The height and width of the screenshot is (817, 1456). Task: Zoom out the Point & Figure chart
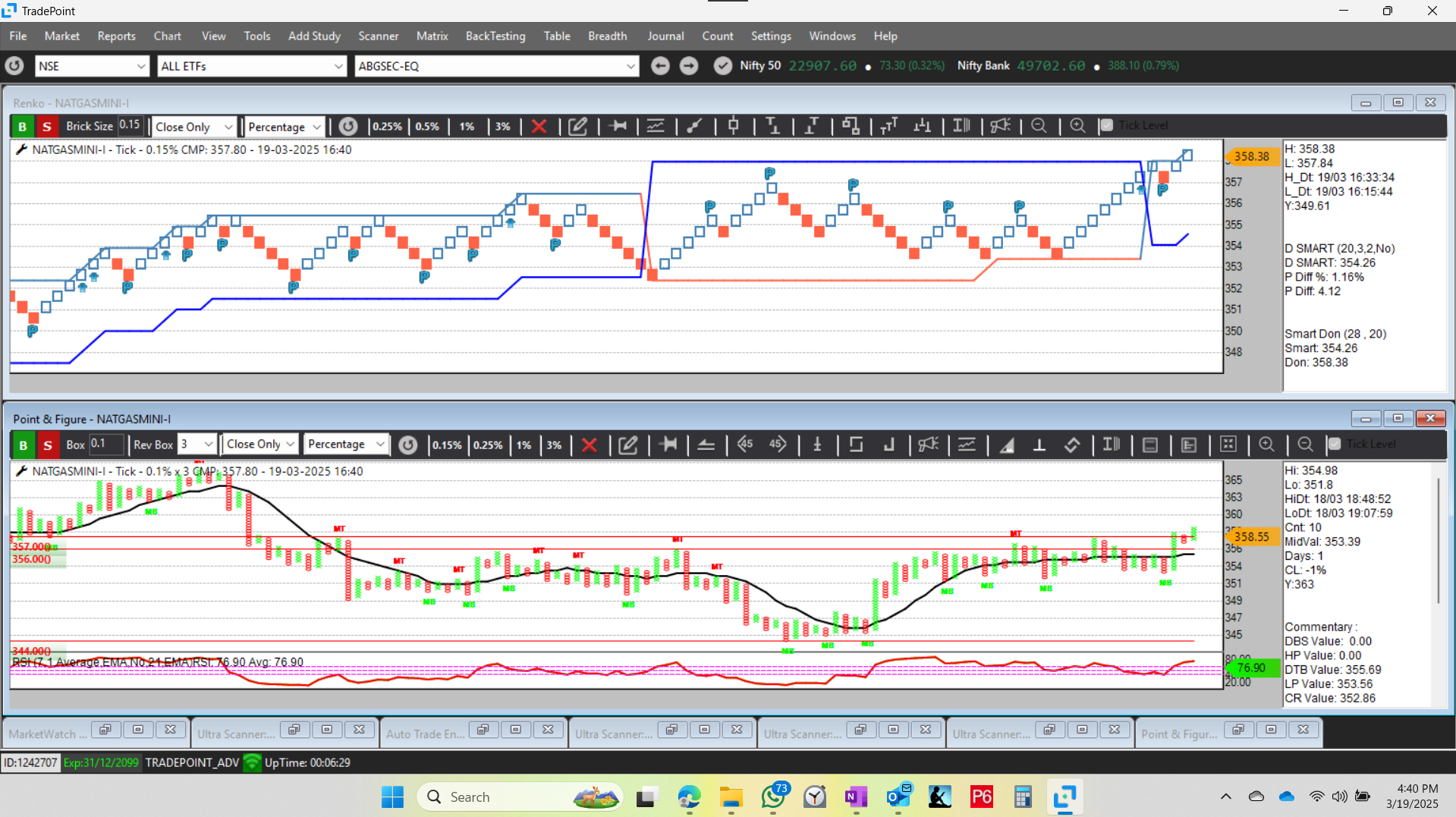(1305, 445)
